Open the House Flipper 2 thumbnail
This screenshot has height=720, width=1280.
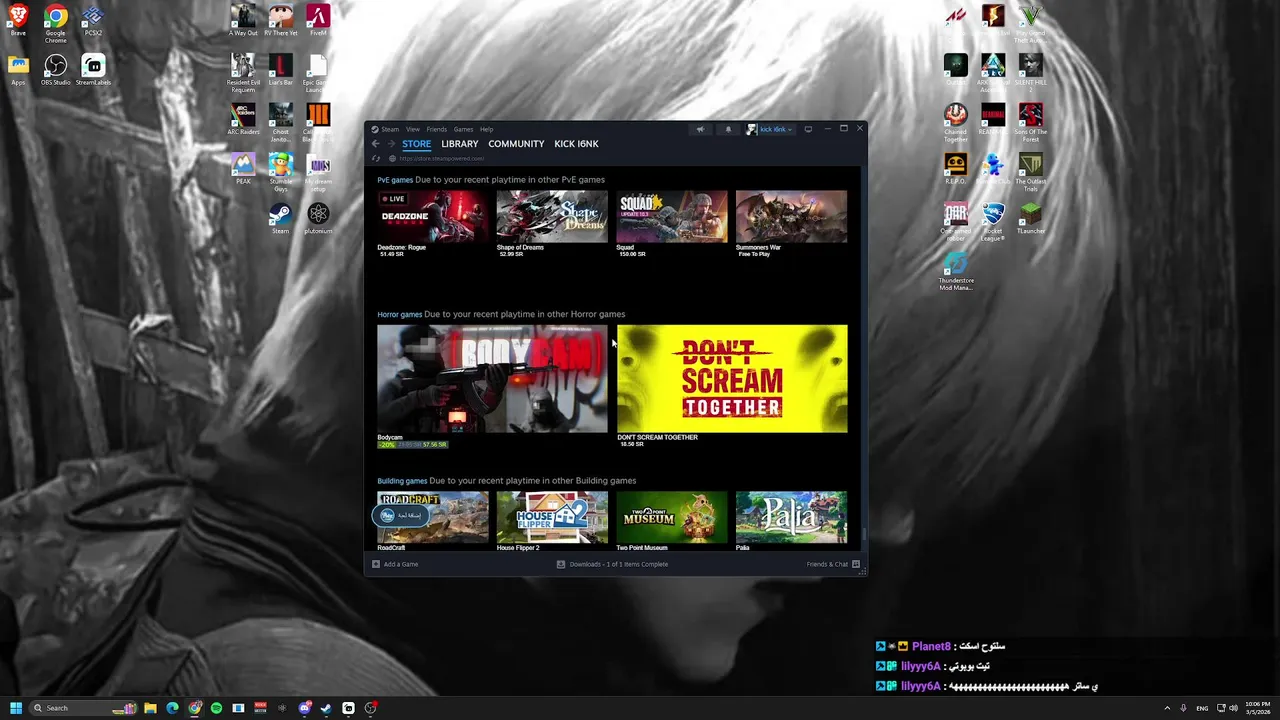tap(552, 517)
